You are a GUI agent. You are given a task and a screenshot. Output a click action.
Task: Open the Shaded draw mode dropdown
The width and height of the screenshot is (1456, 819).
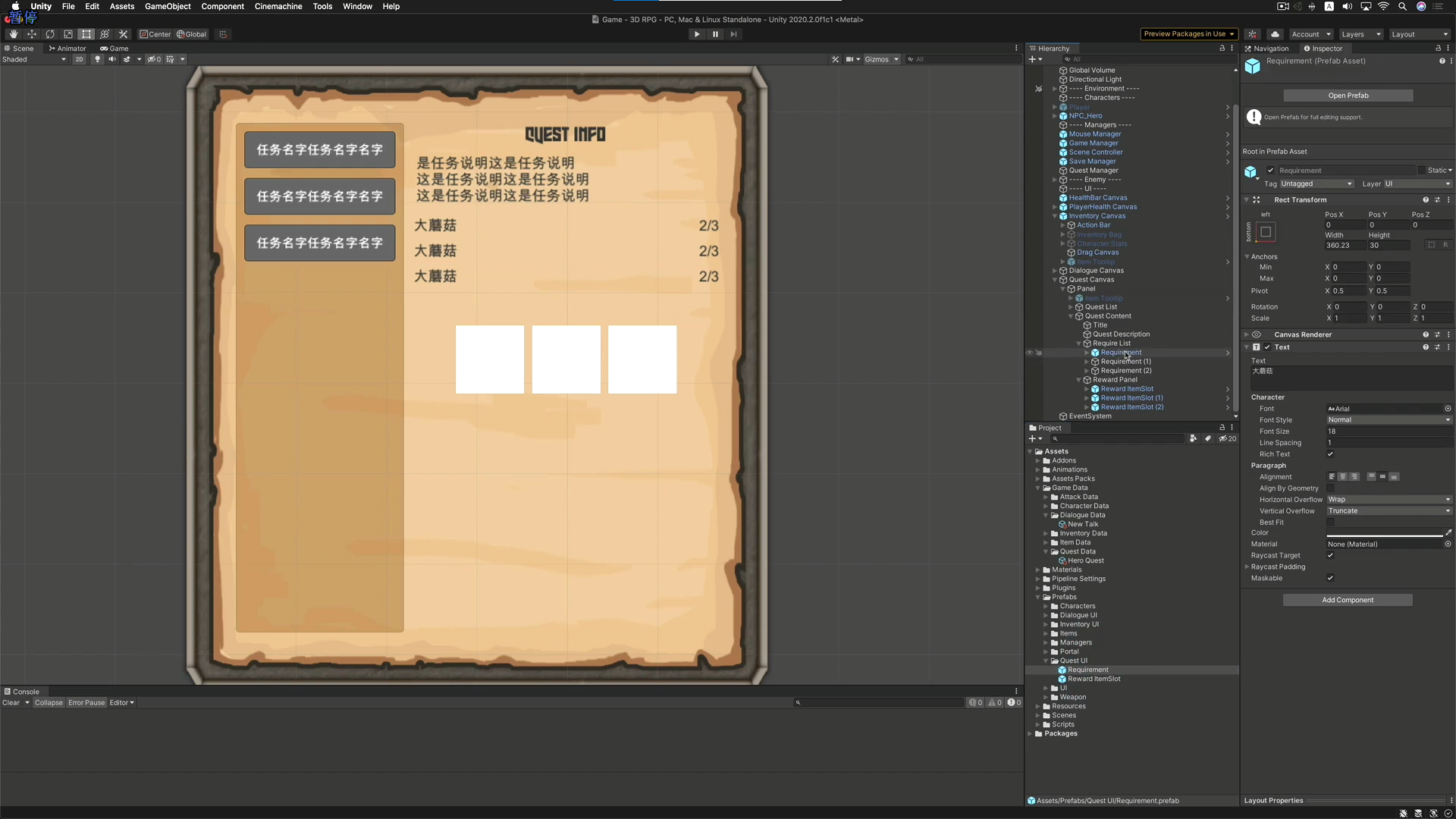(x=33, y=59)
